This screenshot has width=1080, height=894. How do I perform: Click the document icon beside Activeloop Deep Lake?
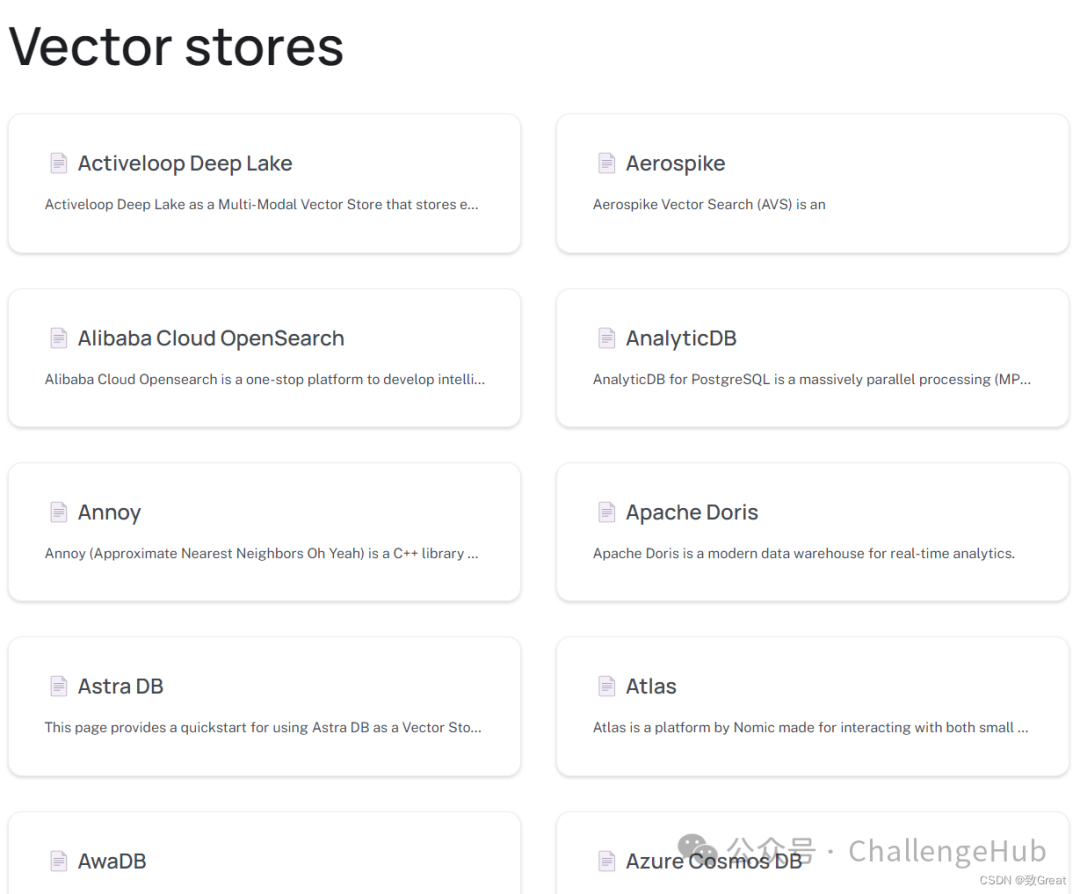59,163
